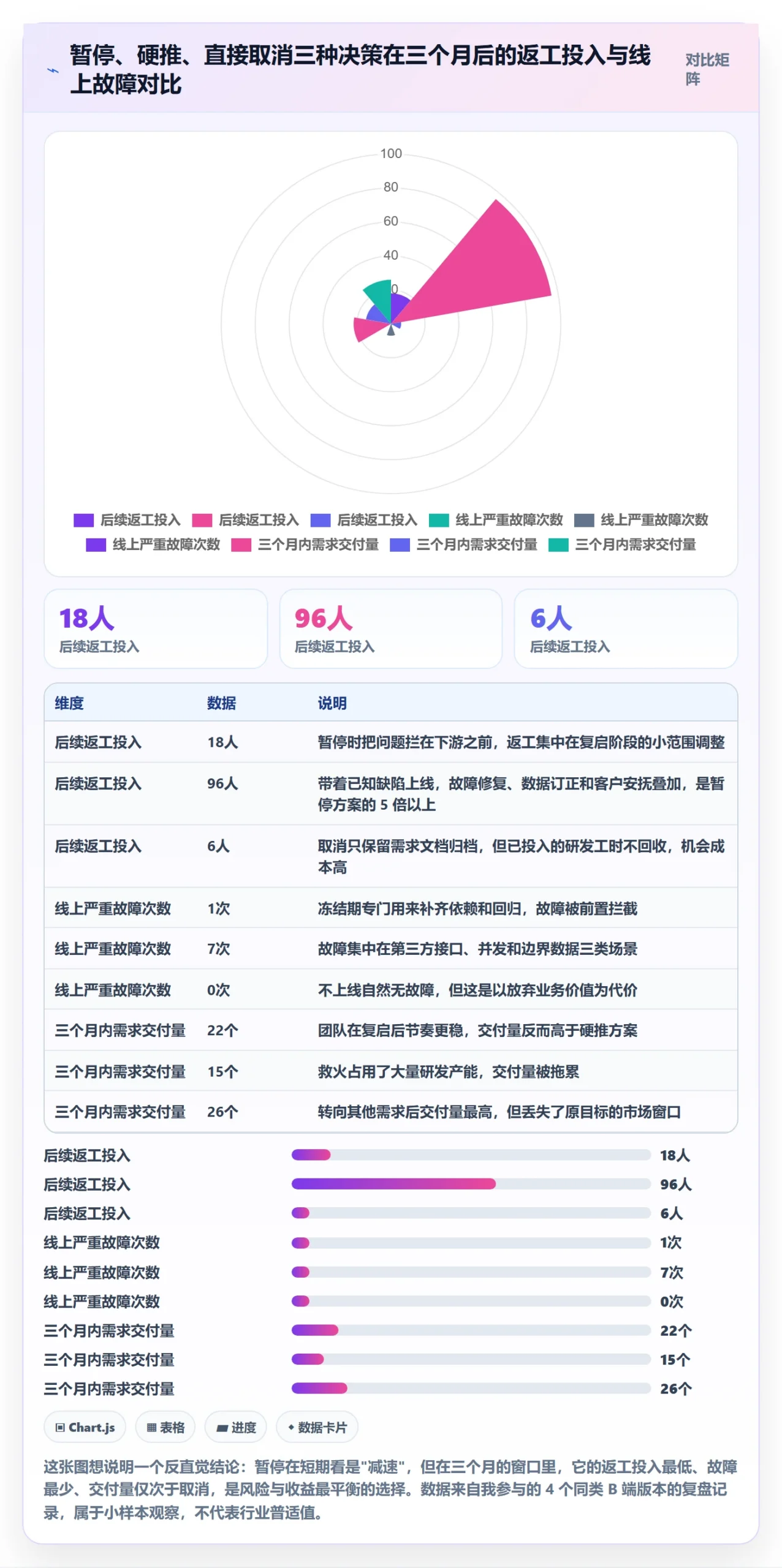The height and width of the screenshot is (1568, 782).
Task: Click the title 暂停、硬推、直接取消三种决策
Action: (360, 69)
